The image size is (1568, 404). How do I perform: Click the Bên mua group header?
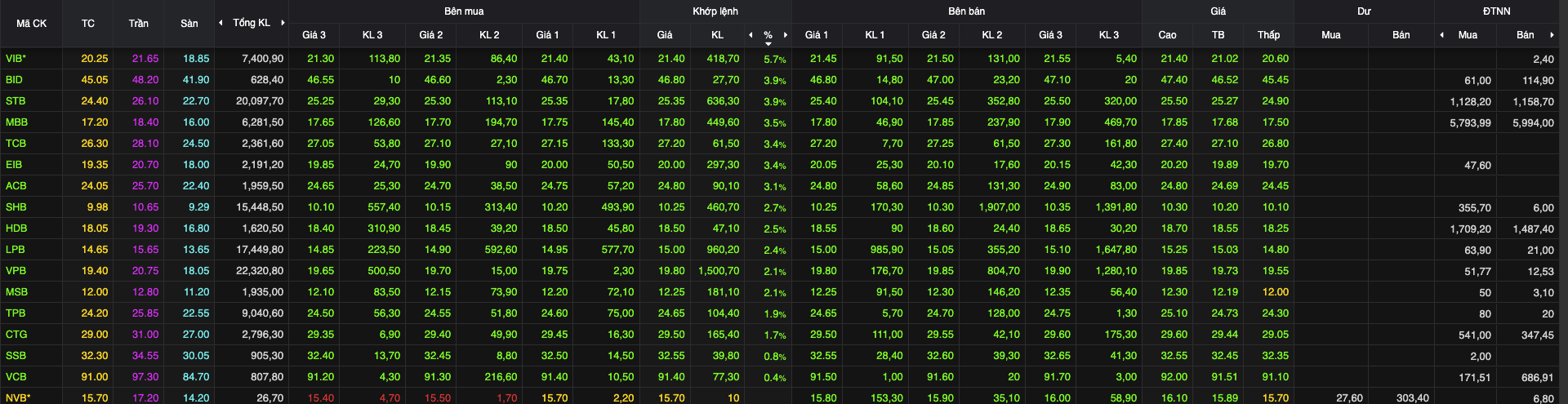pyautogui.click(x=464, y=11)
